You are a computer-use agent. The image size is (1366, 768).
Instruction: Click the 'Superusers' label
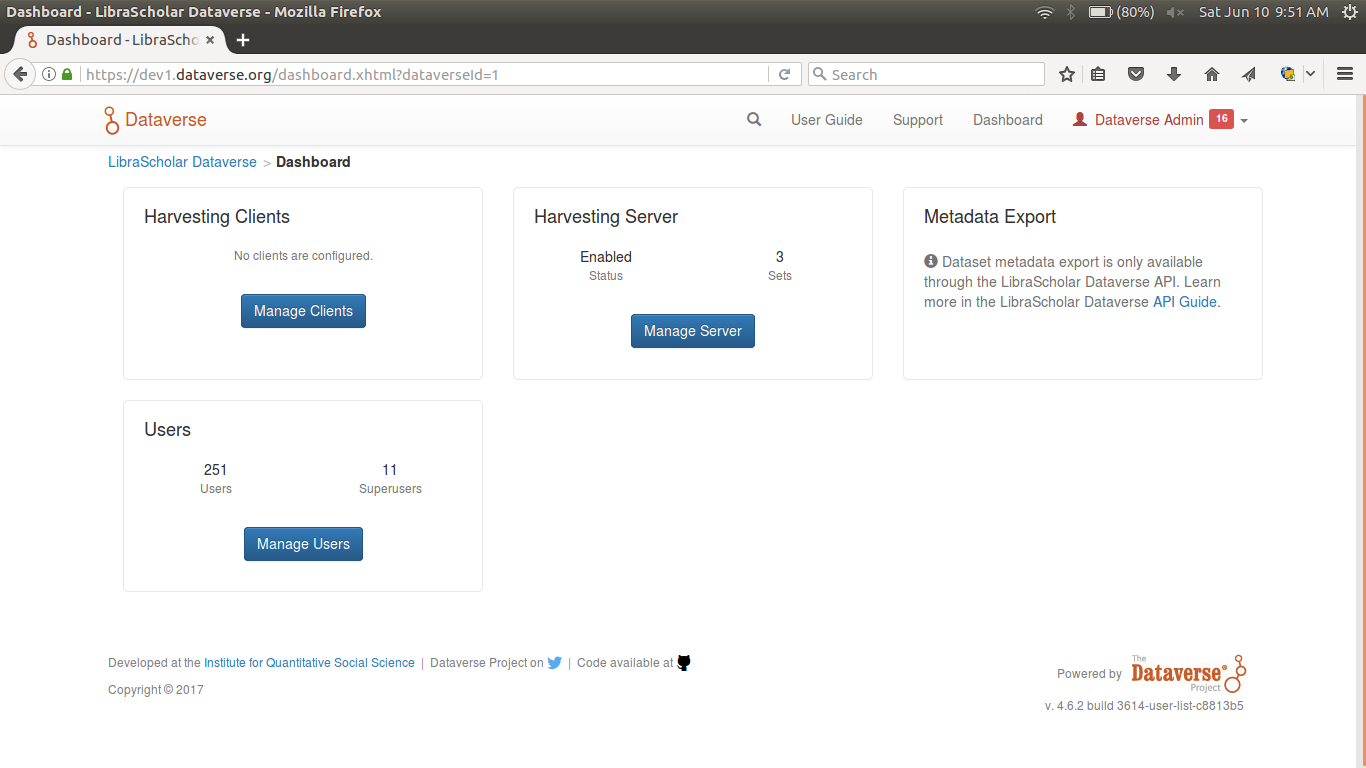(x=390, y=489)
